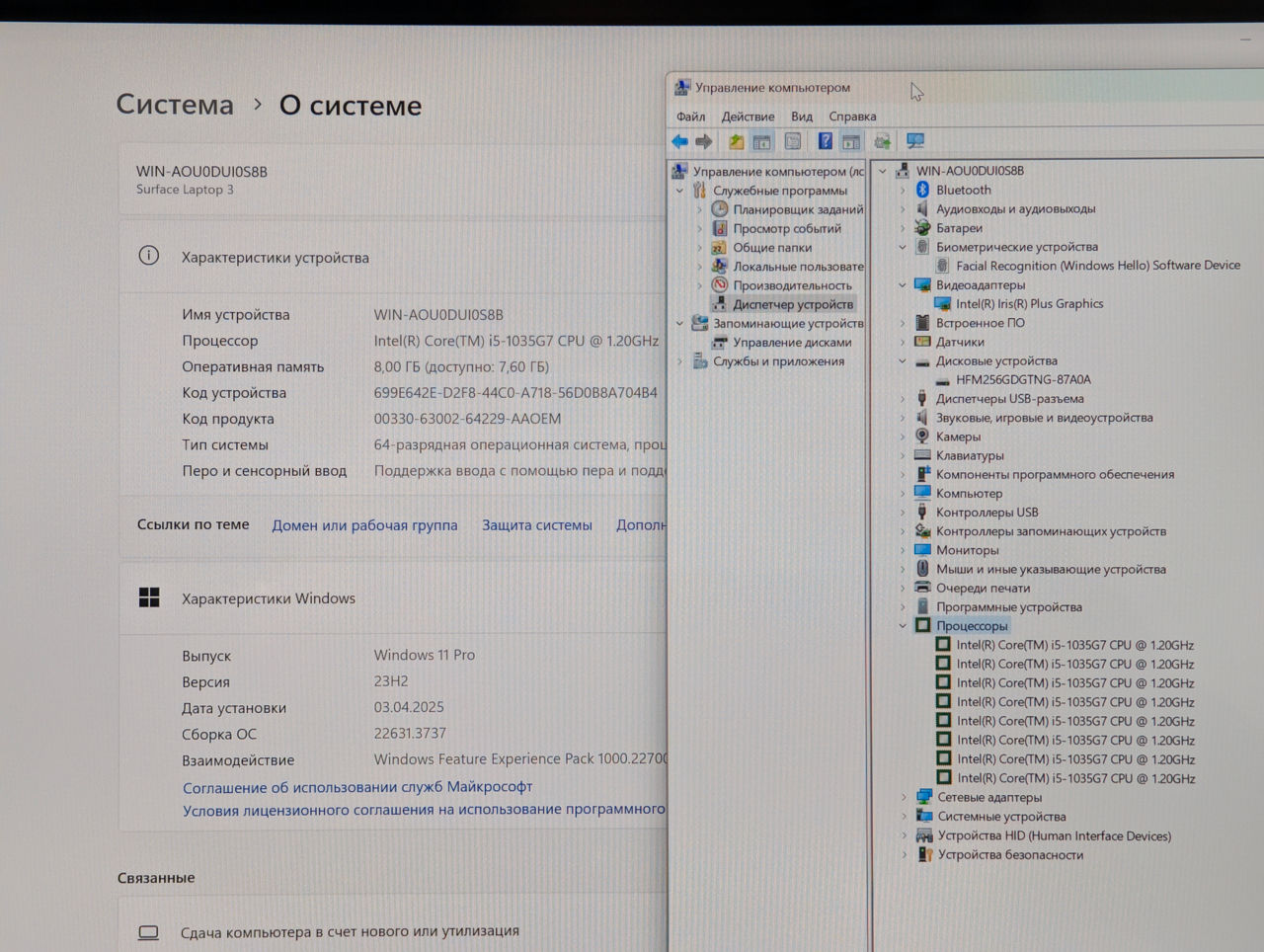Click the Характеристики Windows section header
This screenshot has width=1264, height=952.
(x=268, y=598)
